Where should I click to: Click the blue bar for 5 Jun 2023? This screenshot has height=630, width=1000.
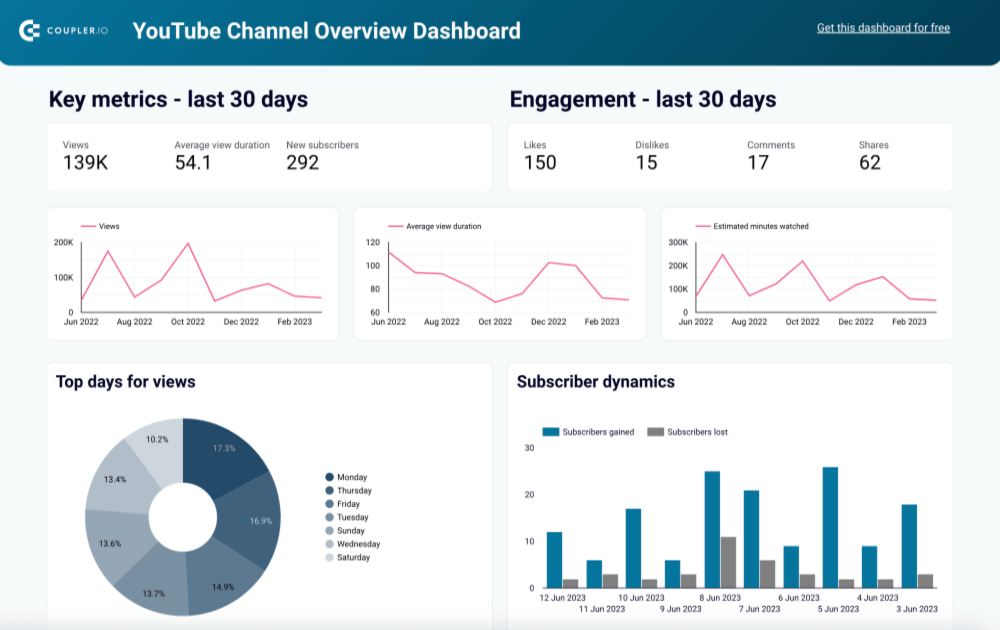830,528
